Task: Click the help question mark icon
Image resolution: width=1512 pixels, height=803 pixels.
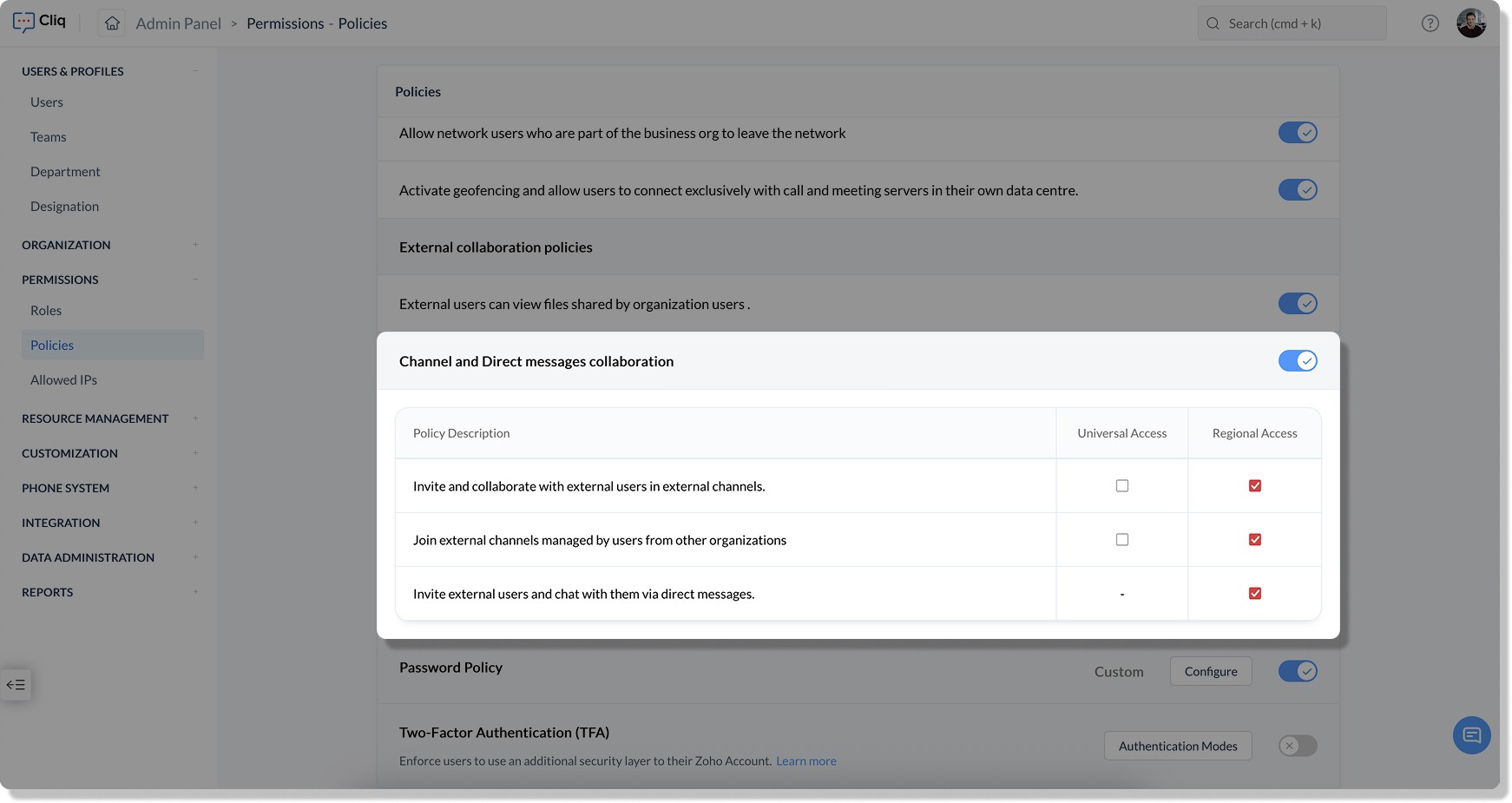Action: click(1430, 23)
